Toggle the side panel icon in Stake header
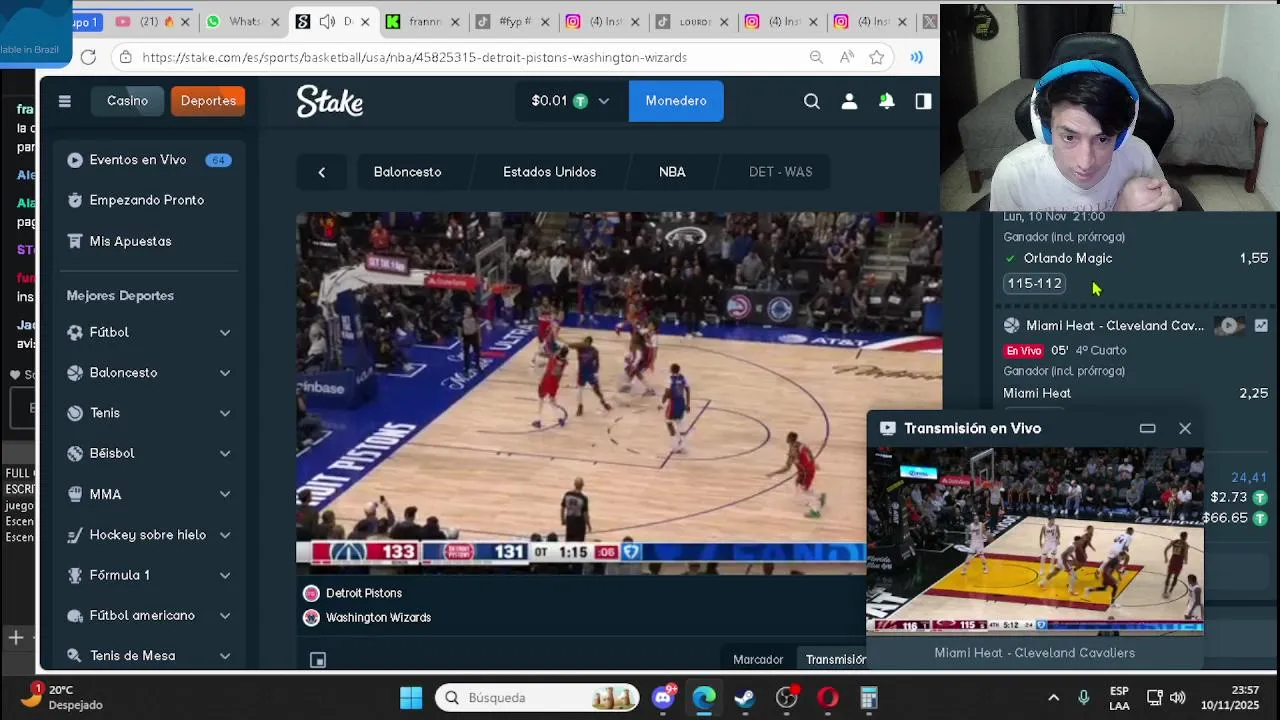 pos(923,101)
